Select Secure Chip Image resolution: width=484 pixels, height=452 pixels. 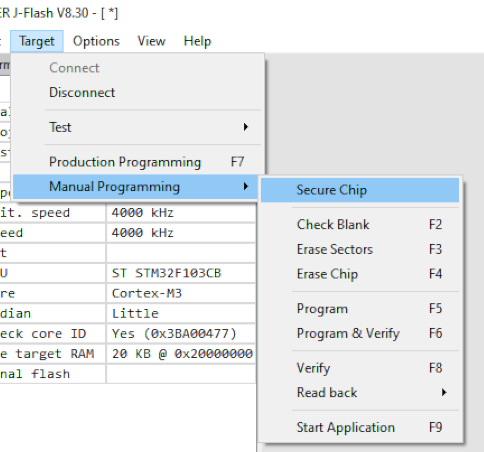click(360, 190)
